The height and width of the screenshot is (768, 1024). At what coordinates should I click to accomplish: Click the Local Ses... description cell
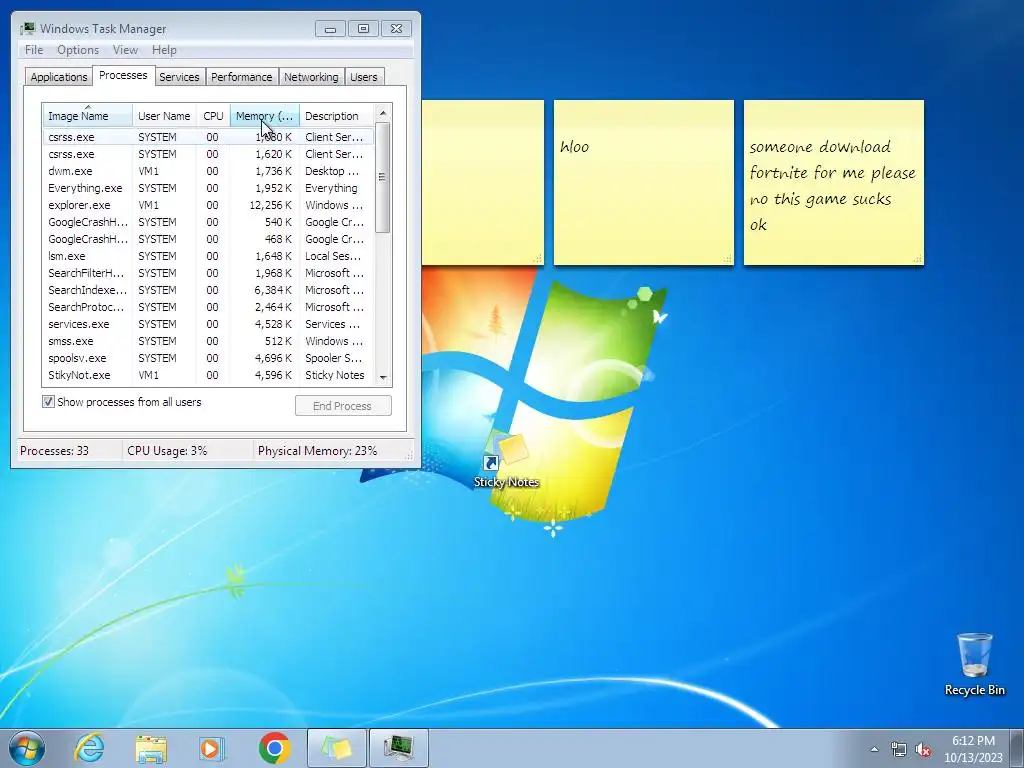(332, 256)
